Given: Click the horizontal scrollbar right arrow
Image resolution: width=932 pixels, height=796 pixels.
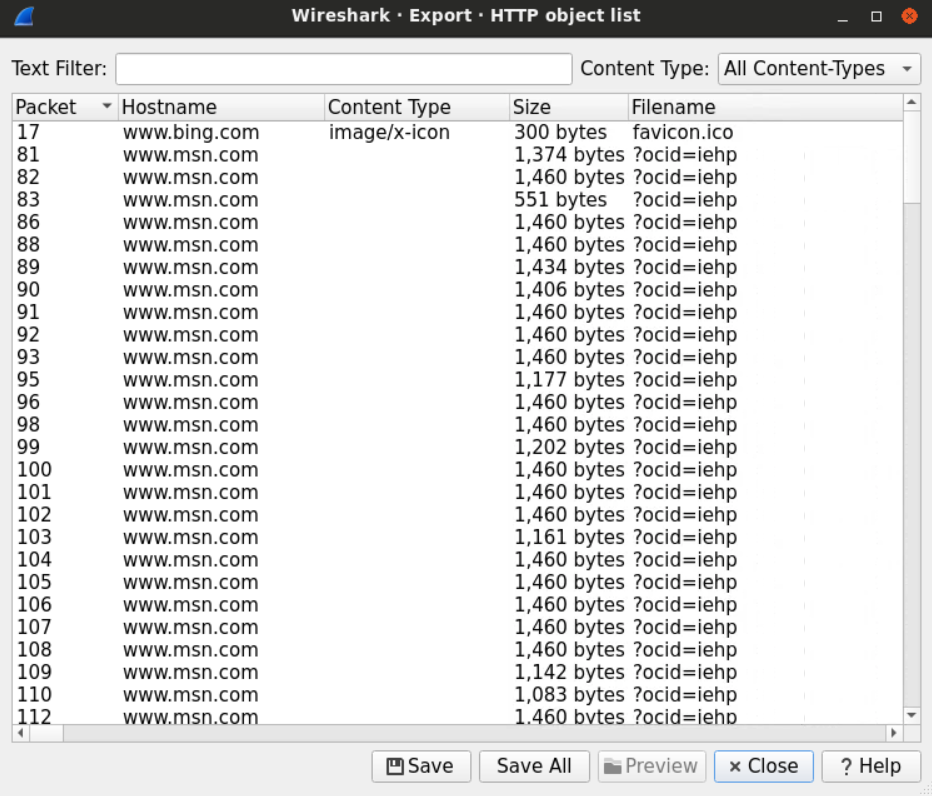Looking at the screenshot, I should [x=894, y=733].
